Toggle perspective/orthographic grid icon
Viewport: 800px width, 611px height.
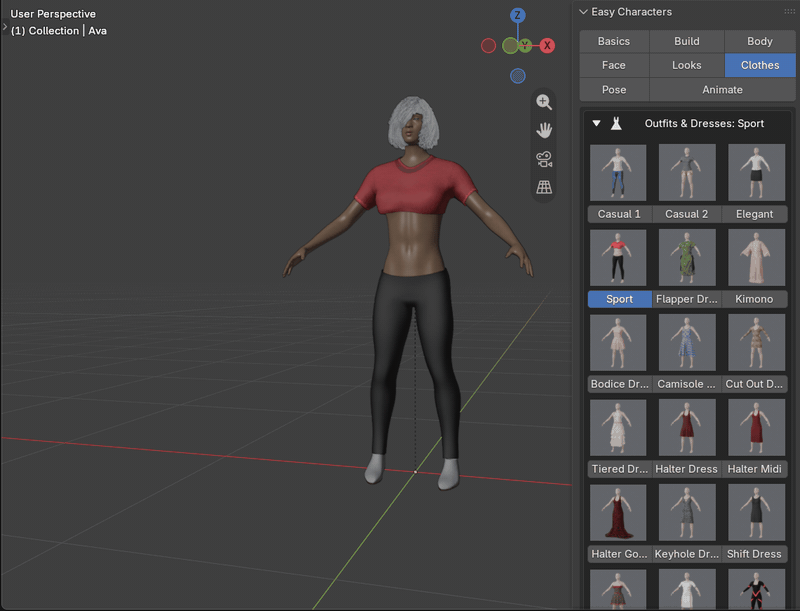(544, 187)
